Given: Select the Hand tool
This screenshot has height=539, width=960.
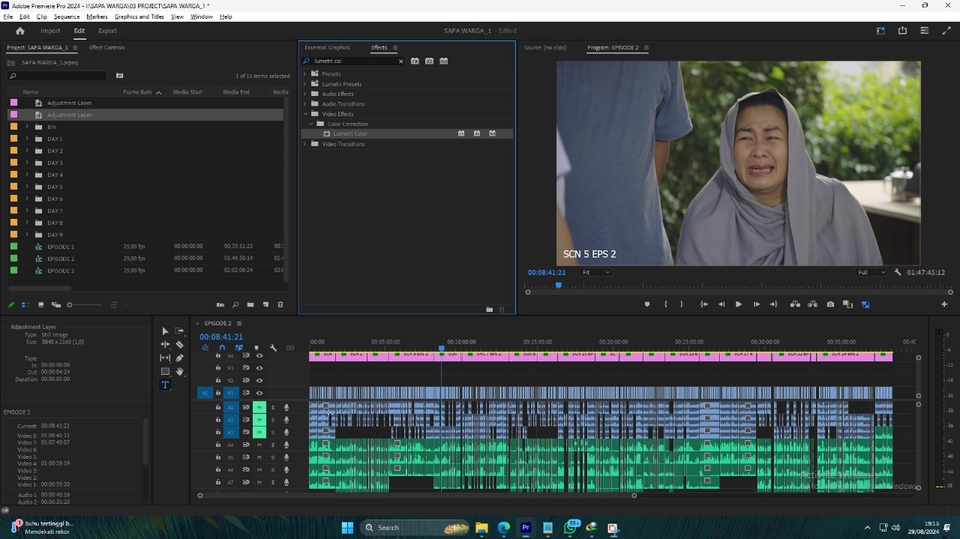Looking at the screenshot, I should click(179, 371).
